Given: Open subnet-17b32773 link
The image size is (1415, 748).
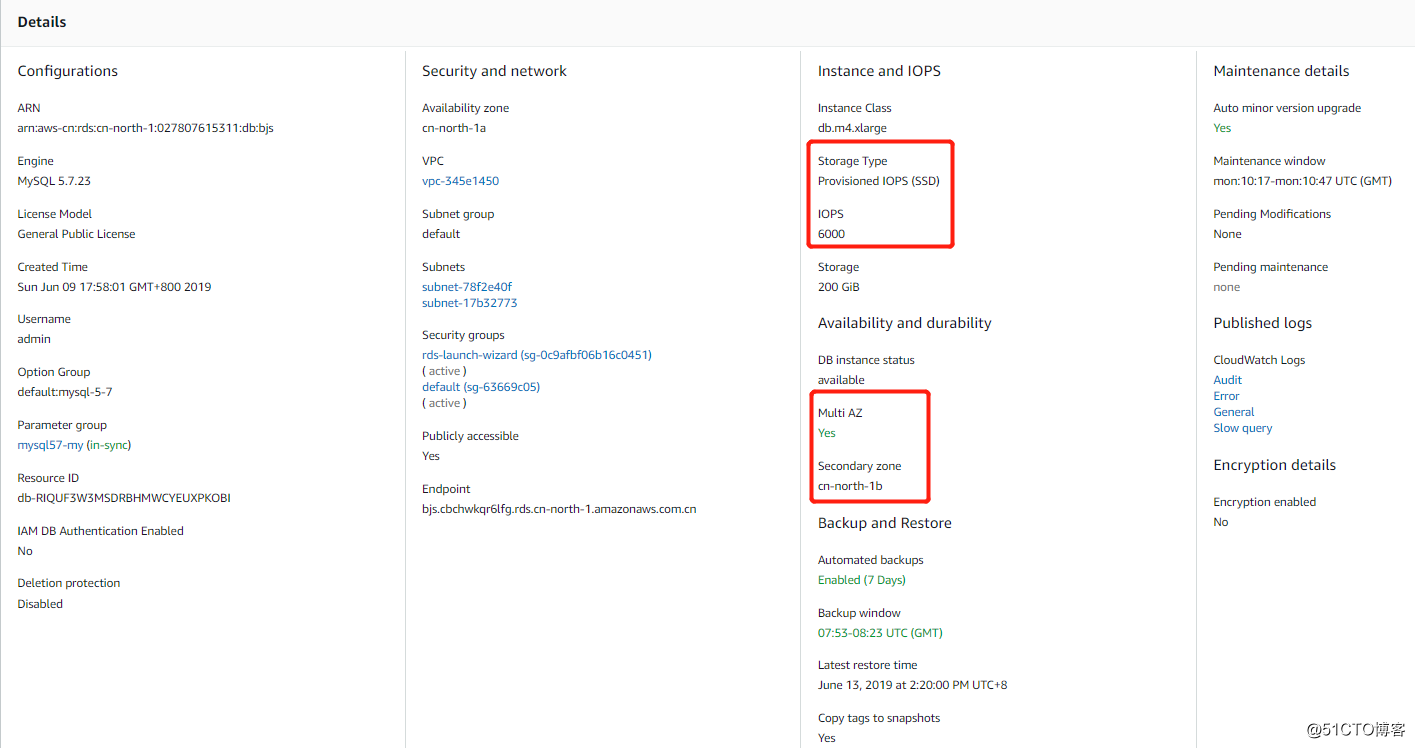Looking at the screenshot, I should tap(469, 303).
